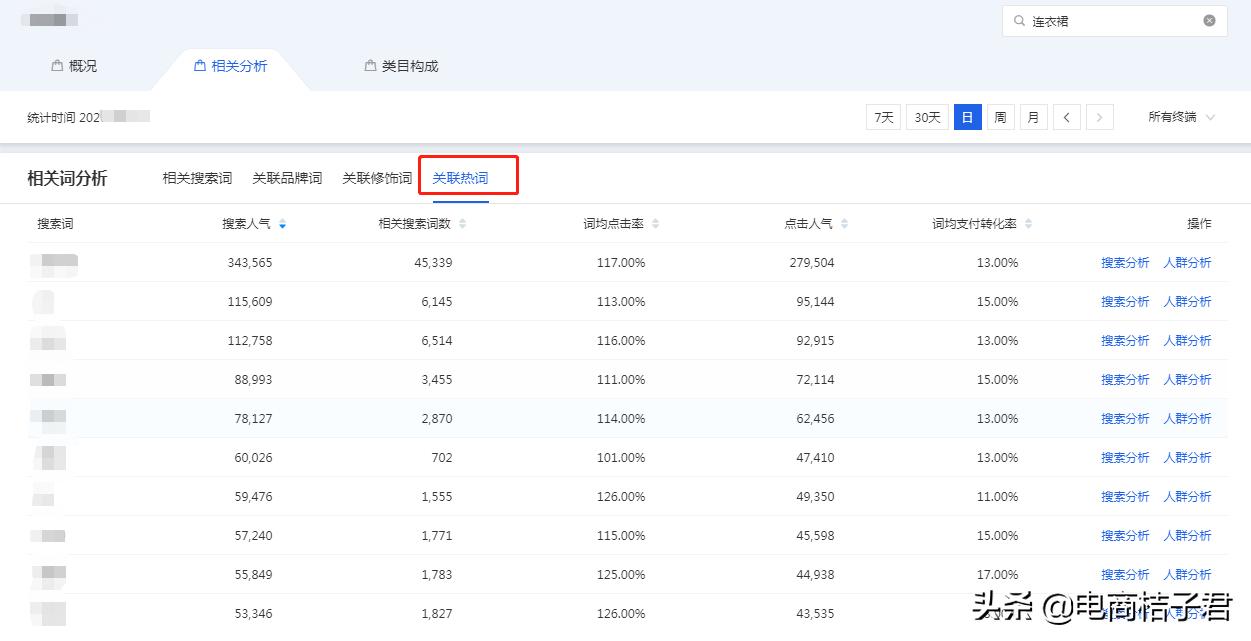This screenshot has width=1251, height=641.
Task: Sort the 点击人气 column
Action: [845, 223]
